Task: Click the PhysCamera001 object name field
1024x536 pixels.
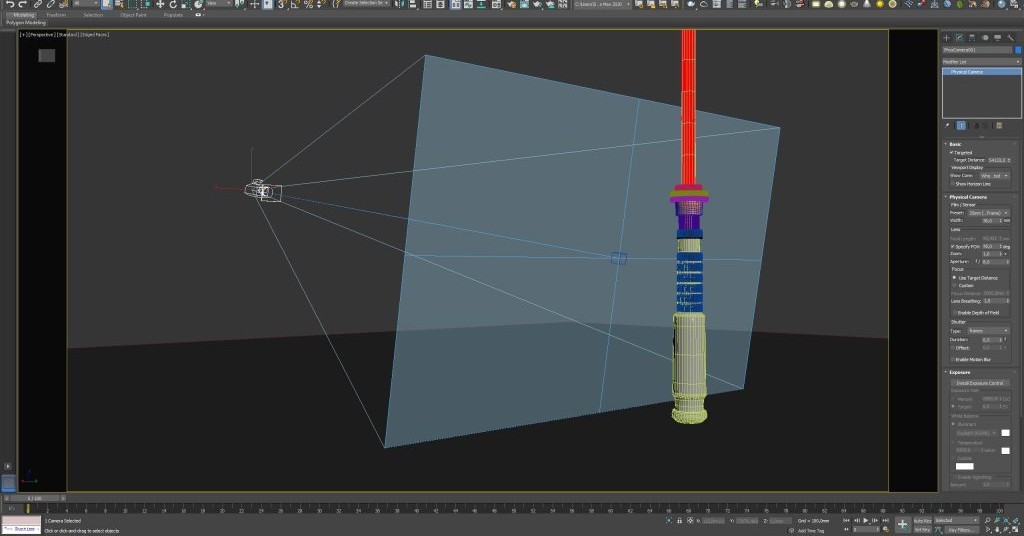Action: click(x=978, y=50)
